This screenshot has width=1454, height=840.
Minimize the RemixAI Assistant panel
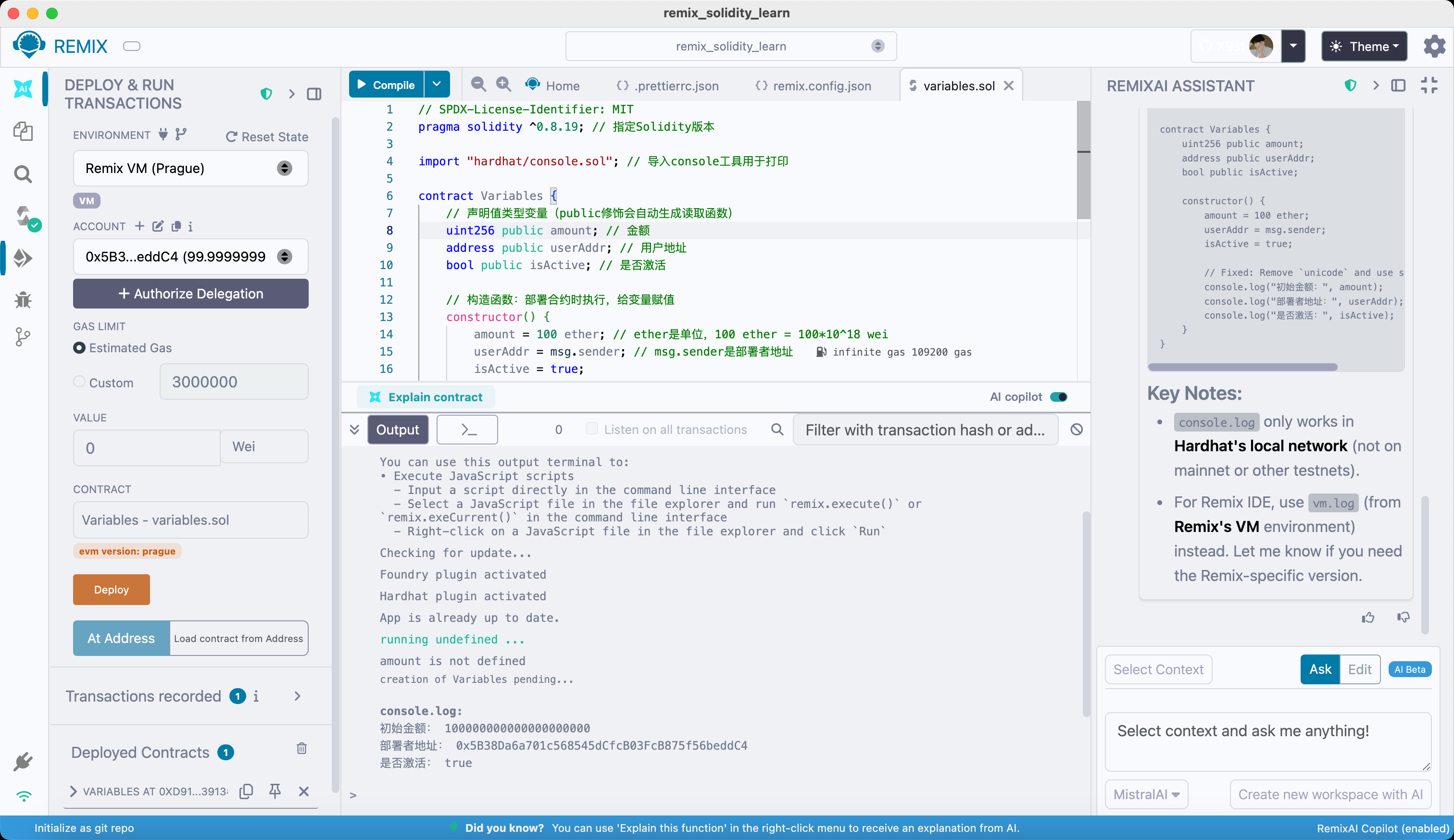pyautogui.click(x=1429, y=86)
